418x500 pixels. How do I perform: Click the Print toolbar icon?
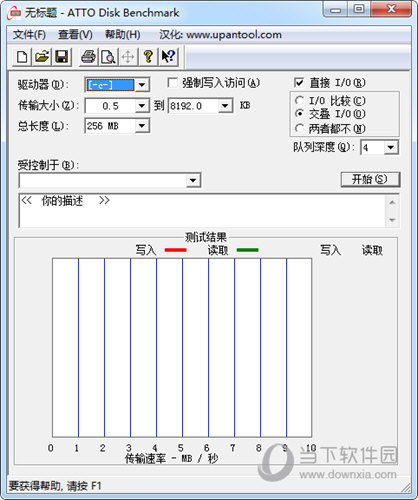click(88, 57)
